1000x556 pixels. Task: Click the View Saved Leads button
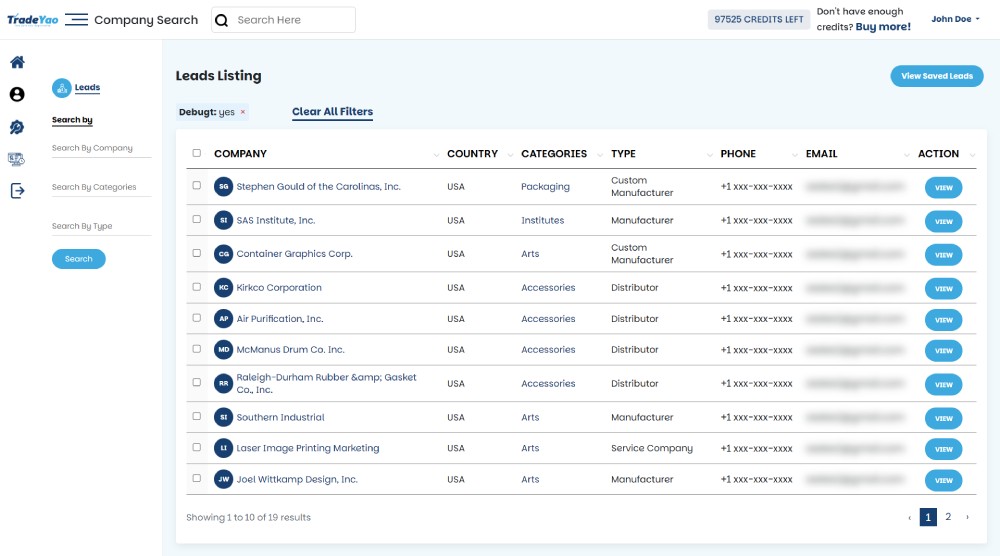click(x=936, y=76)
